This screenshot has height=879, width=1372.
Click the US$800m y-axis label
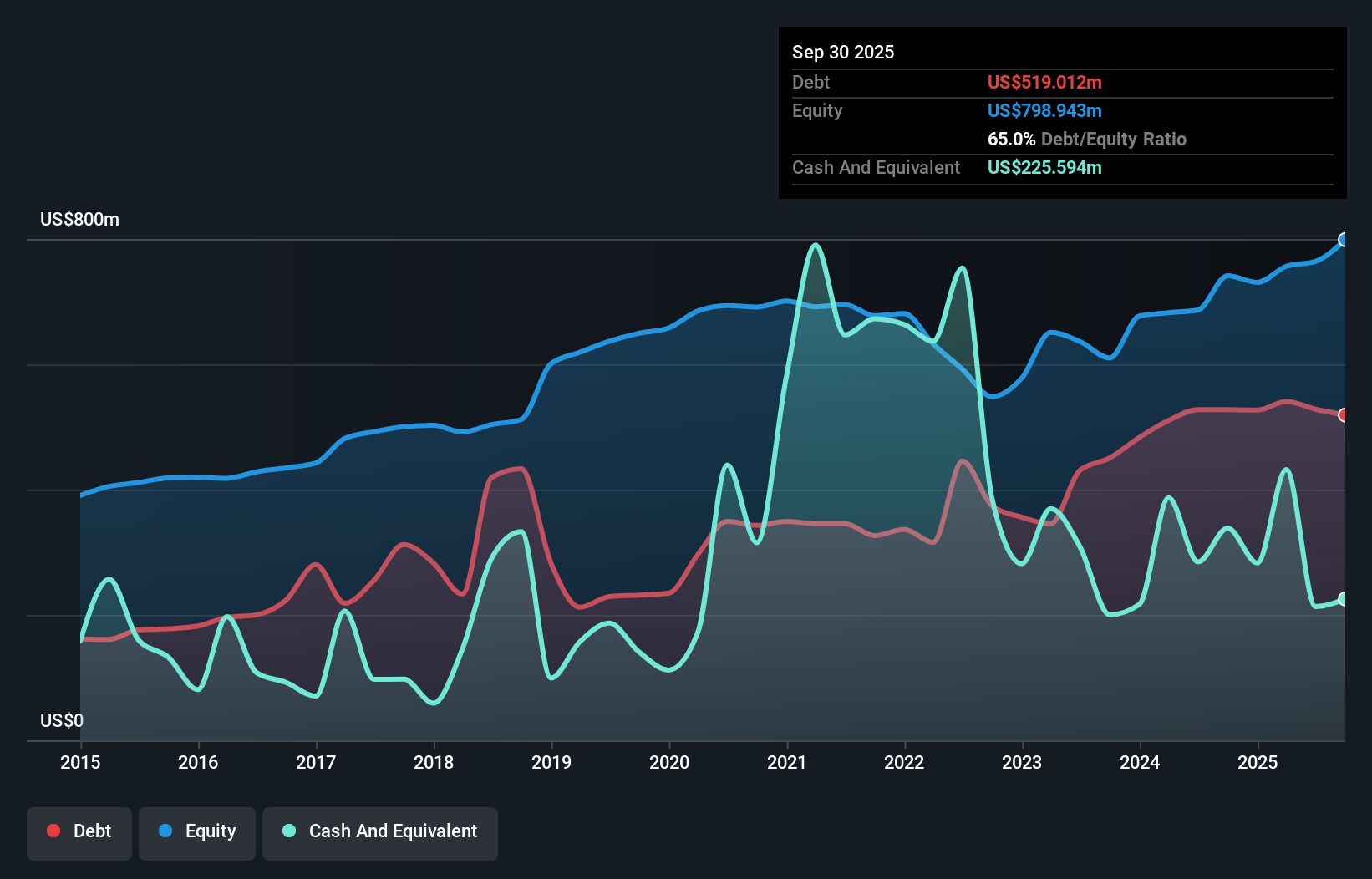point(79,220)
